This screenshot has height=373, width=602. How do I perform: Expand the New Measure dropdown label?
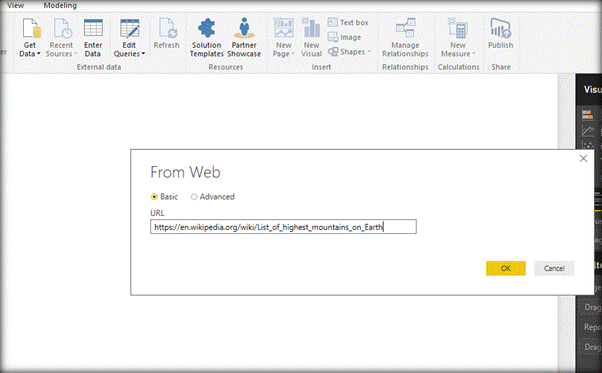[458, 54]
